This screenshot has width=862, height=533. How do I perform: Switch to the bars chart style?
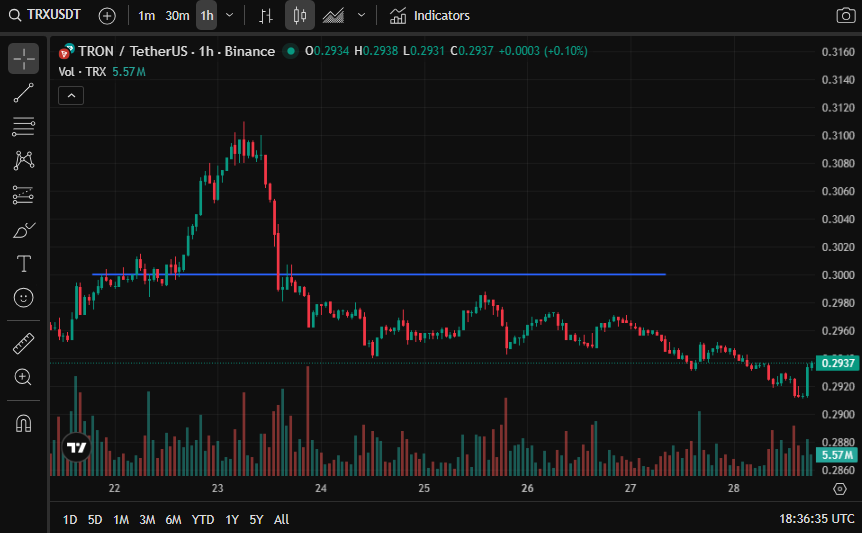(x=266, y=16)
